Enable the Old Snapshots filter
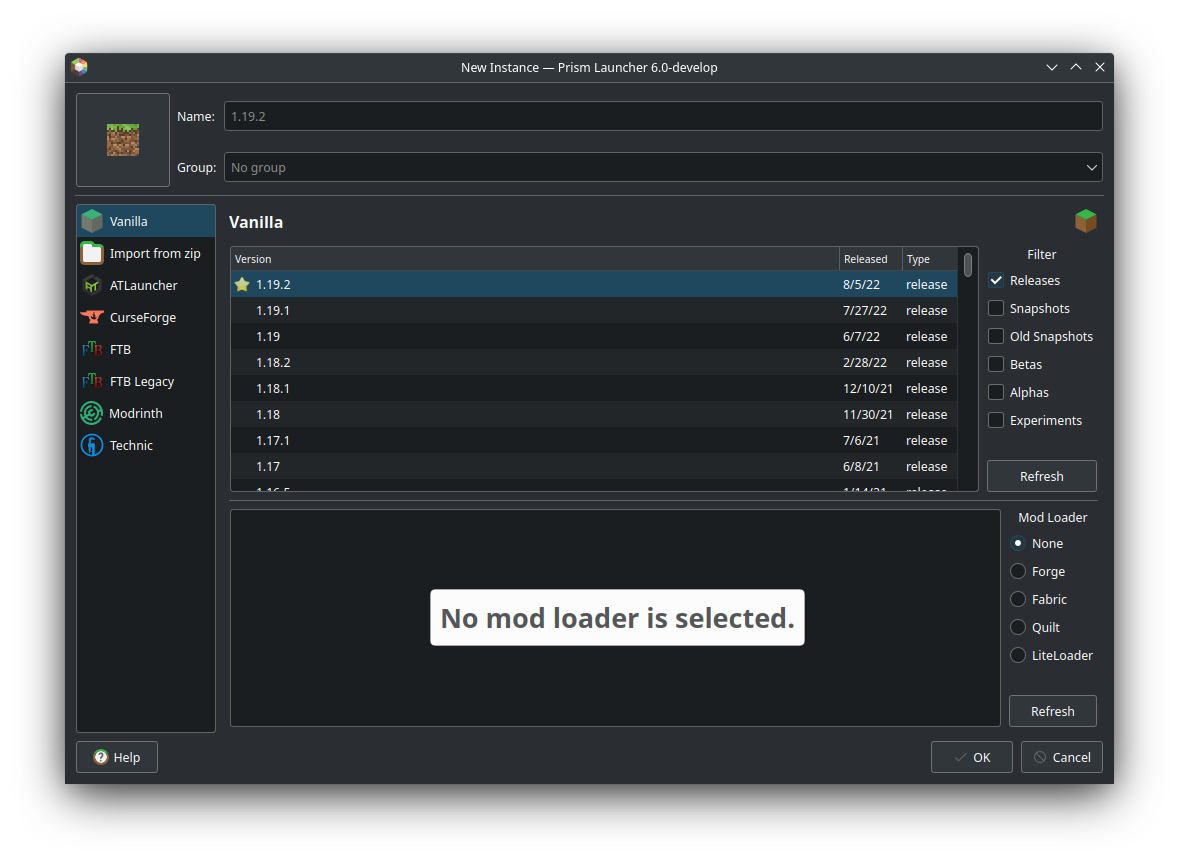Image resolution: width=1179 pixels, height=861 pixels. (996, 336)
